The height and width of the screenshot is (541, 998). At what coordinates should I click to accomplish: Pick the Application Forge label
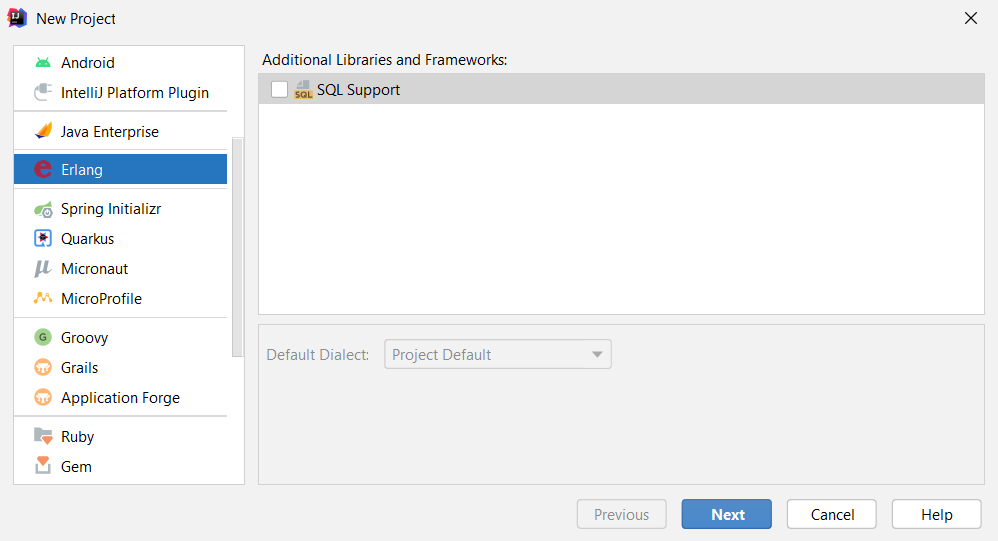click(x=120, y=398)
